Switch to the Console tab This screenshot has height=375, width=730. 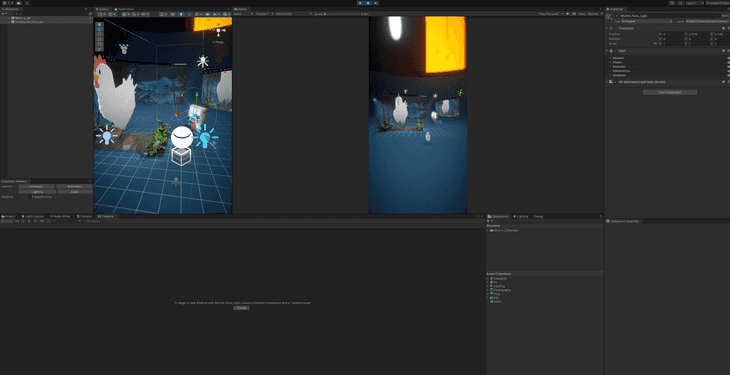pyautogui.click(x=84, y=216)
